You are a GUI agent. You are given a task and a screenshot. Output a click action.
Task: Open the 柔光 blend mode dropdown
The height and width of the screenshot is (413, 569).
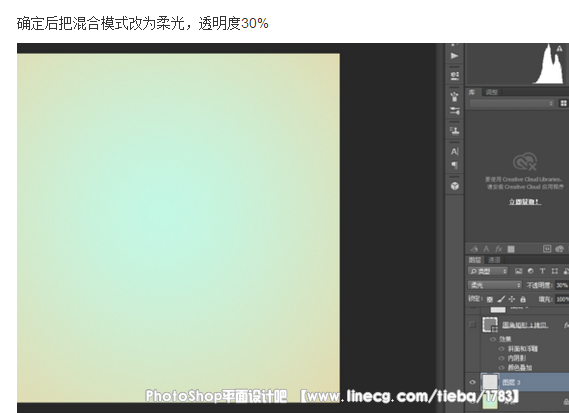pyautogui.click(x=495, y=285)
